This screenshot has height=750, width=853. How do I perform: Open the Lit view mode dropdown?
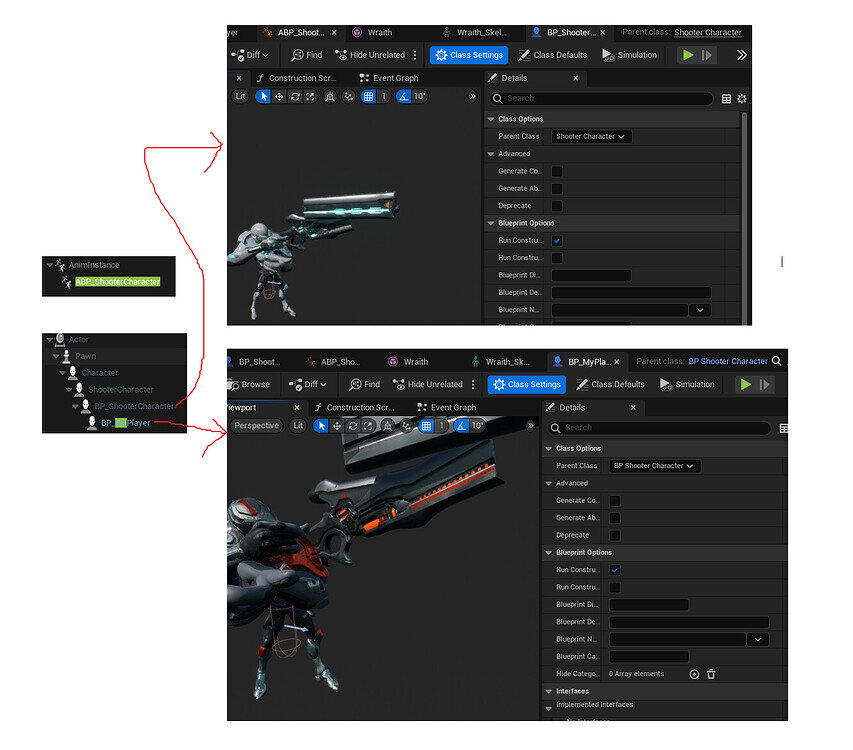pyautogui.click(x=238, y=97)
